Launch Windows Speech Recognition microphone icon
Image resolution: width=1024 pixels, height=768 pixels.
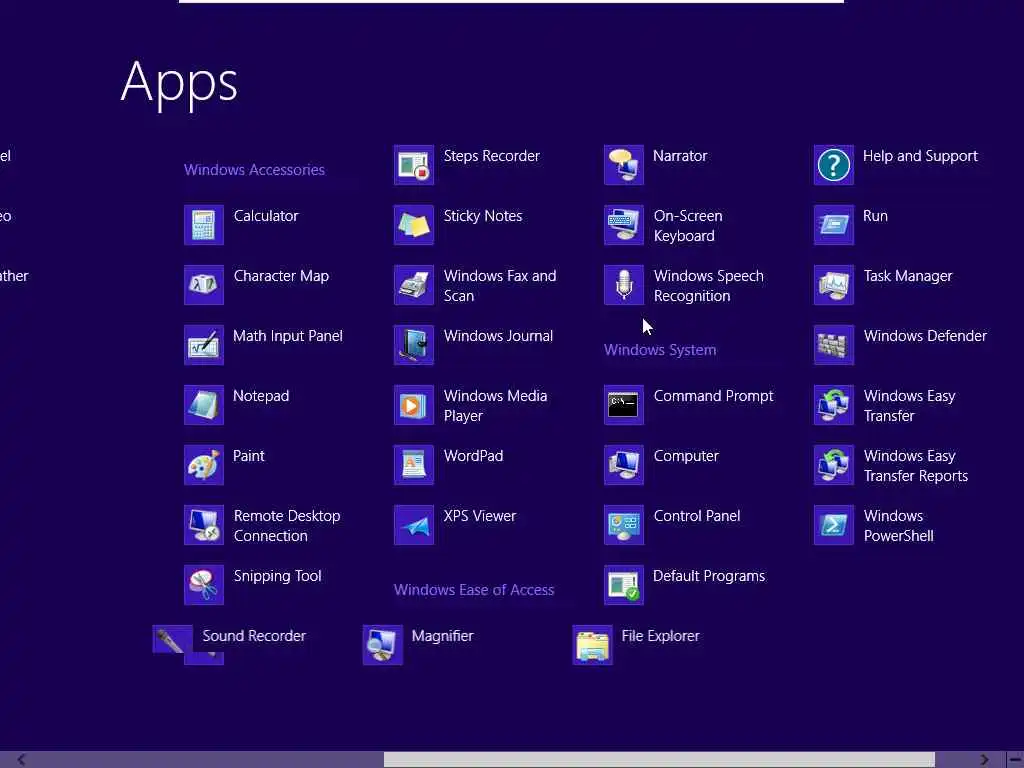click(624, 285)
